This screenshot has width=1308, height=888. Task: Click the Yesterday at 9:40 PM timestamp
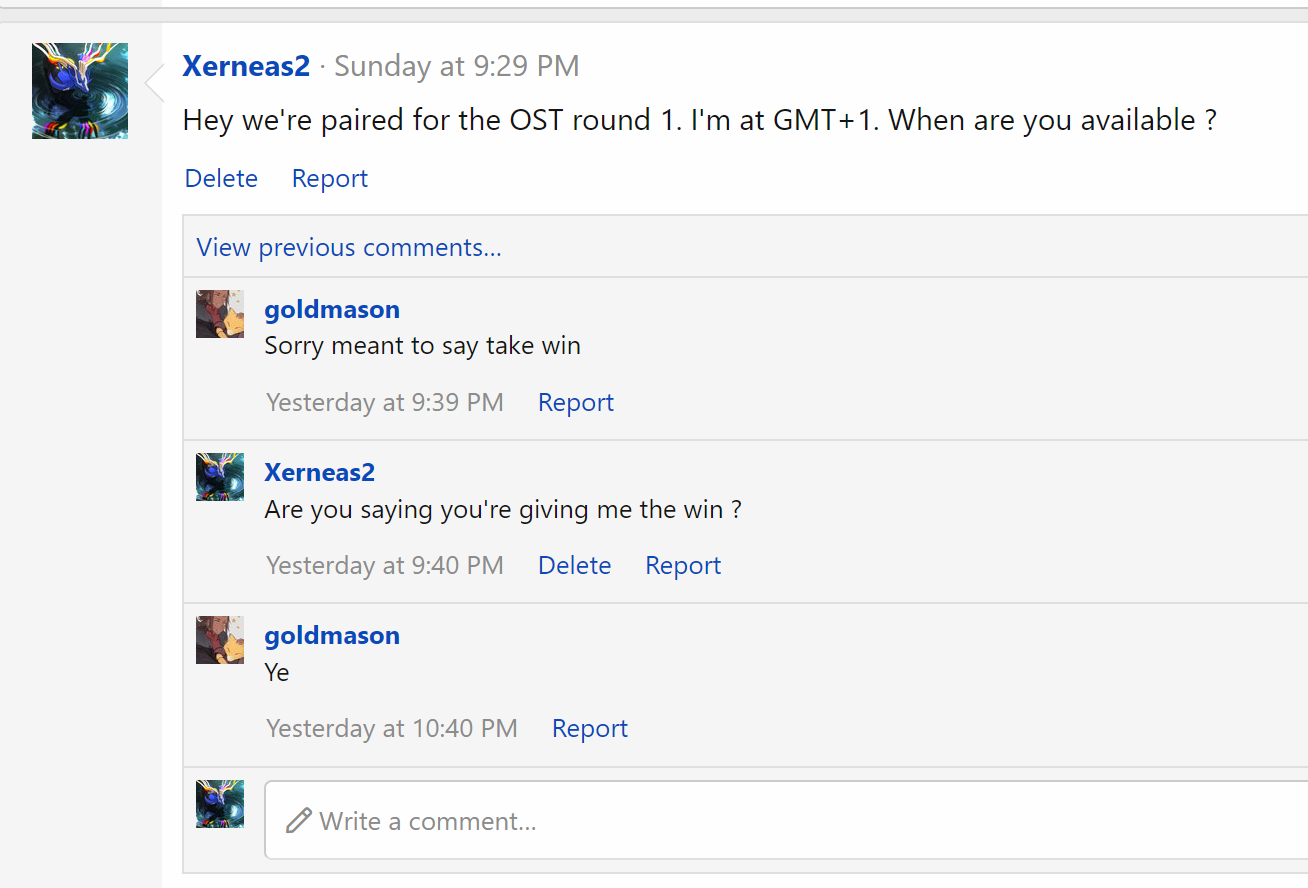(385, 565)
